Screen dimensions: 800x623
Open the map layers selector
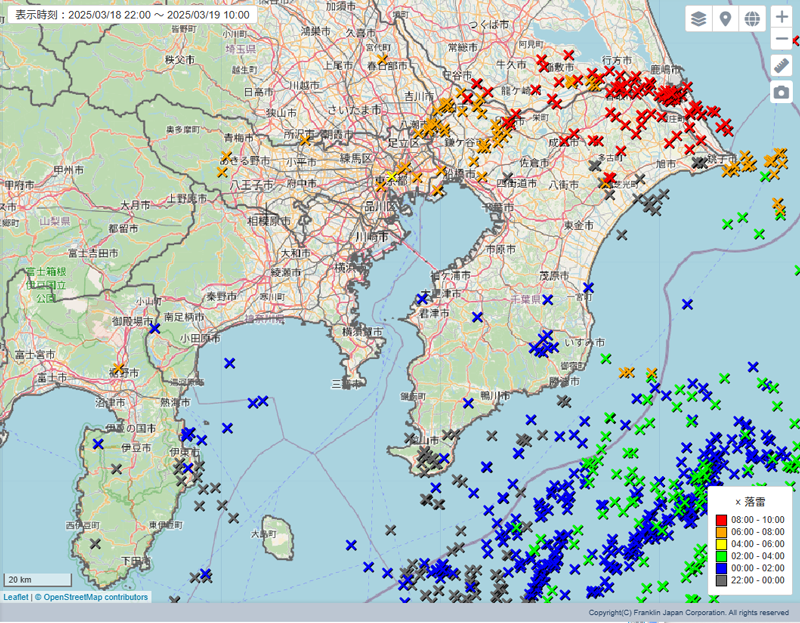point(698,18)
